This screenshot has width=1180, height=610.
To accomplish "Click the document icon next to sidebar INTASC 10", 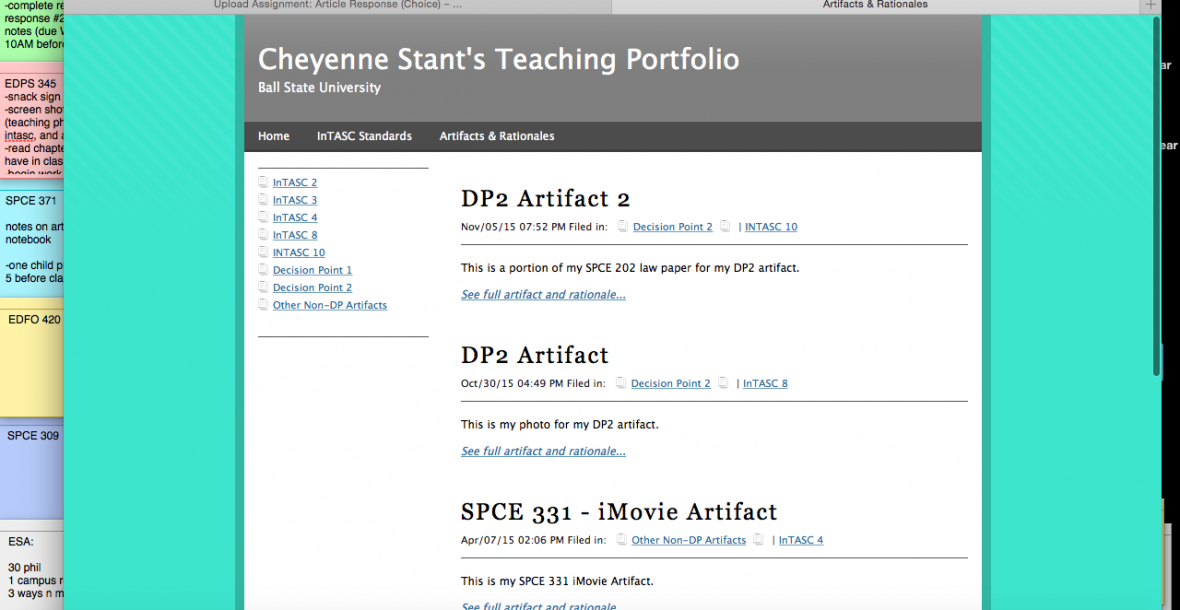I will click(x=263, y=253).
